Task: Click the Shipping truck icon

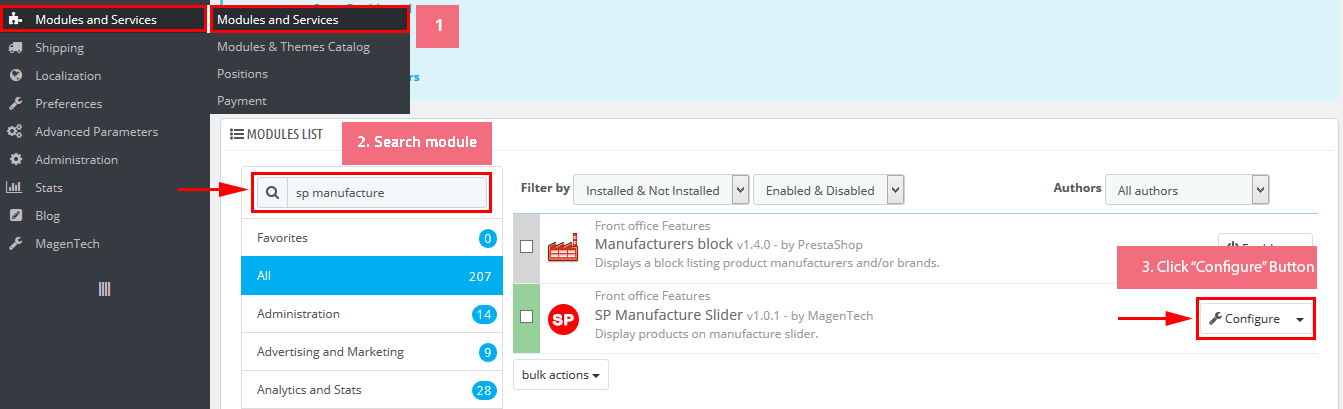Action: (x=15, y=48)
